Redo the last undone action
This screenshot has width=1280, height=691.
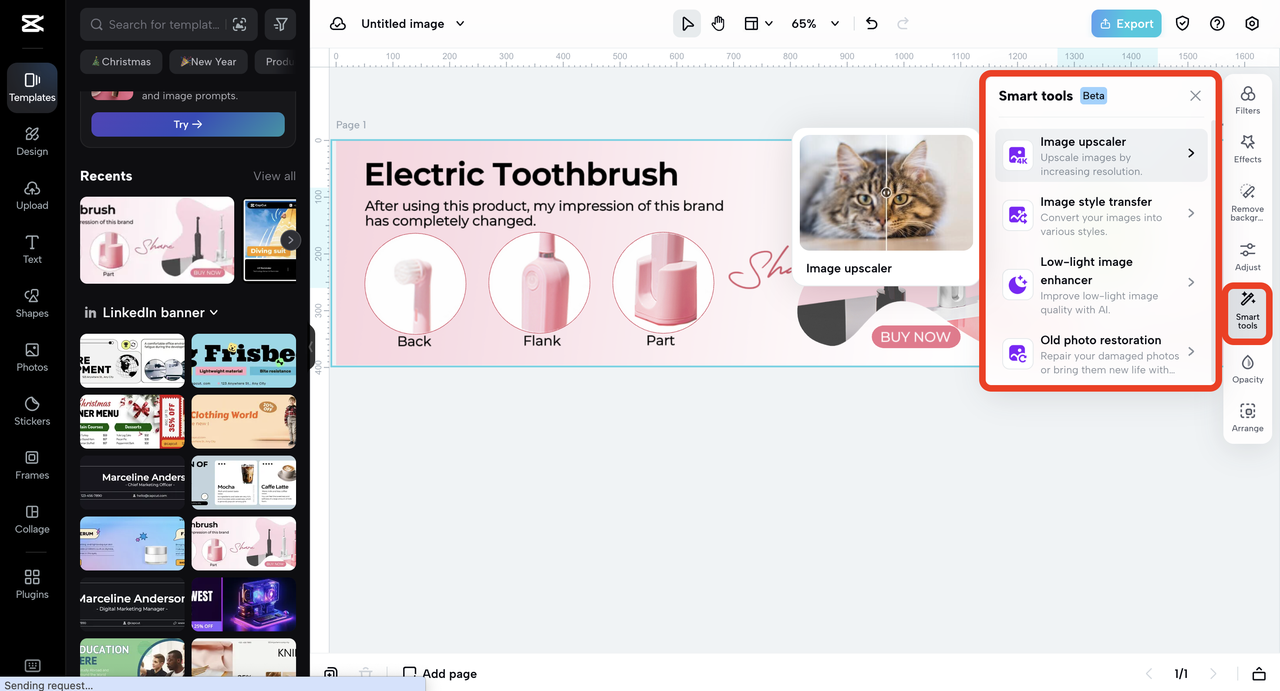(x=903, y=23)
